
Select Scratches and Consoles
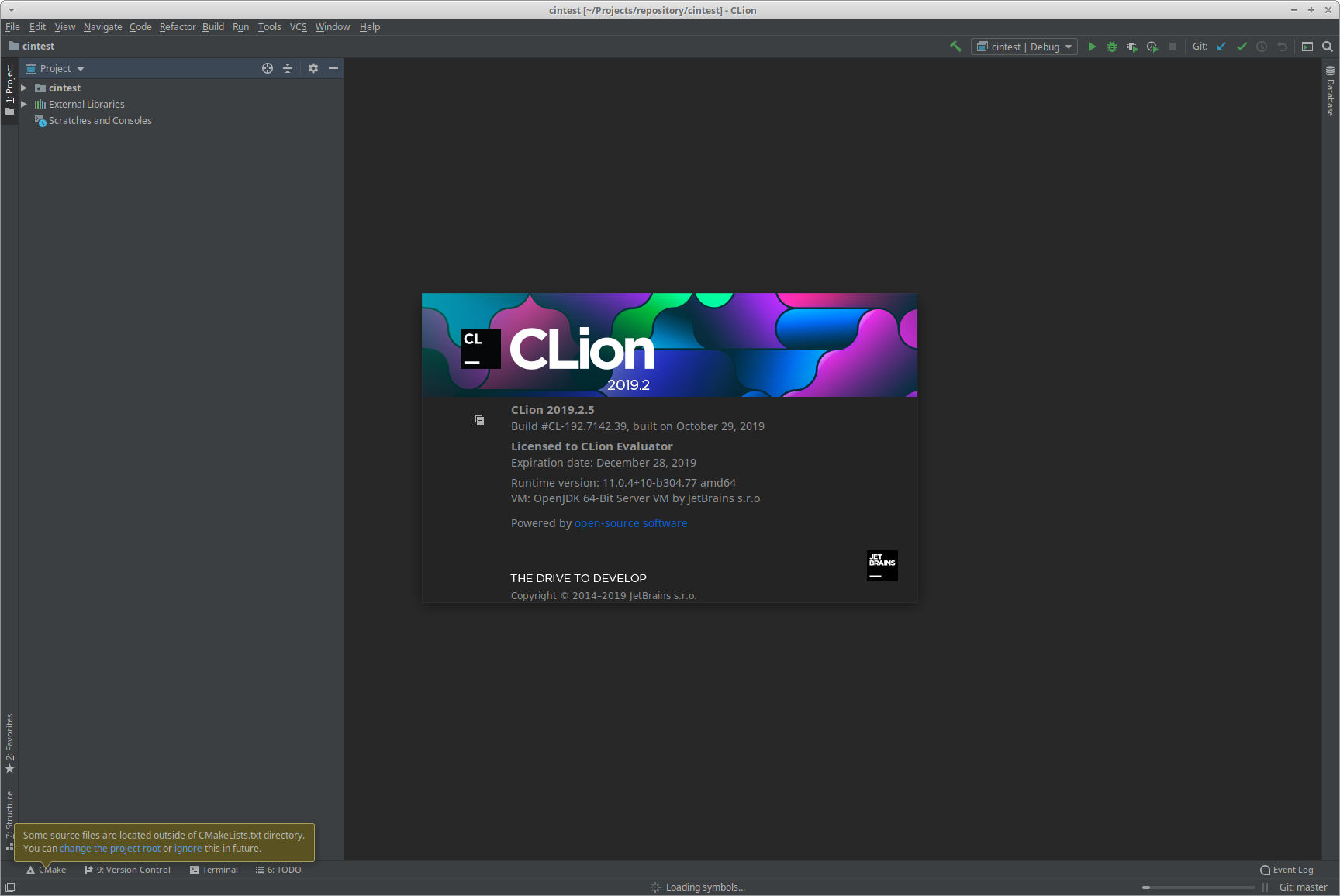click(x=100, y=121)
